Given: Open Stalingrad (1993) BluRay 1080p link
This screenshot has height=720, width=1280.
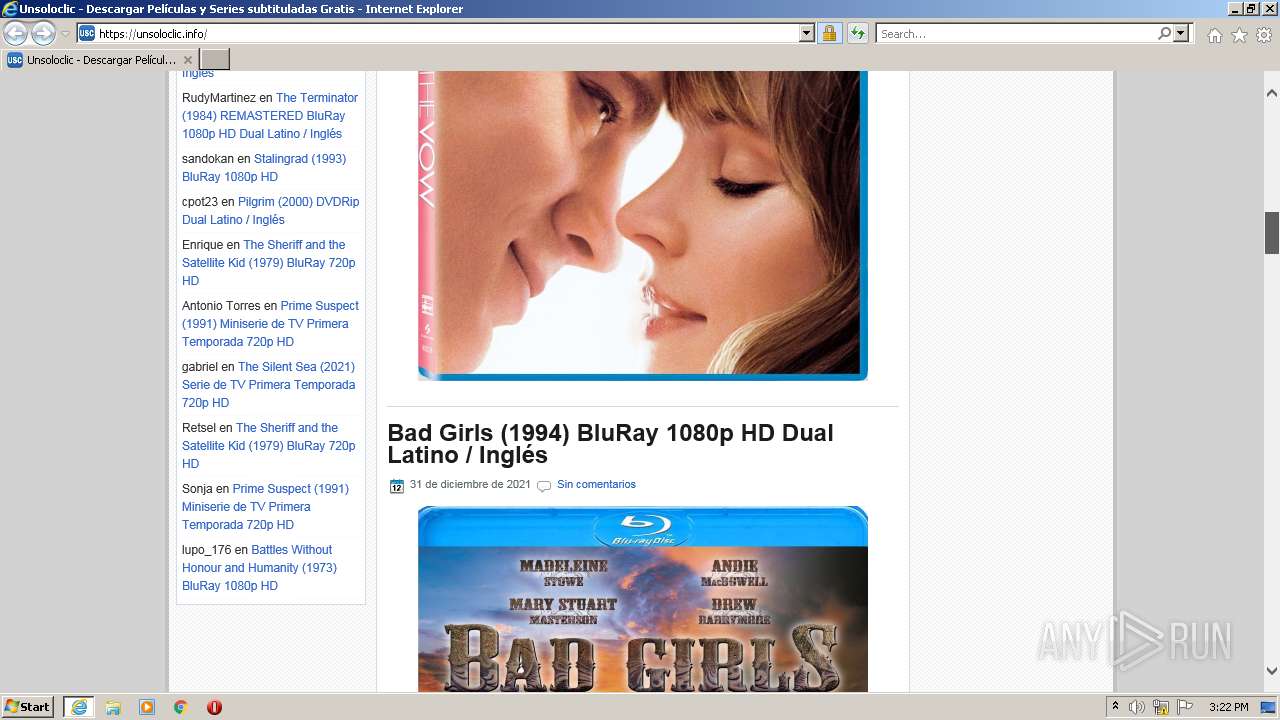Looking at the screenshot, I should (264, 168).
